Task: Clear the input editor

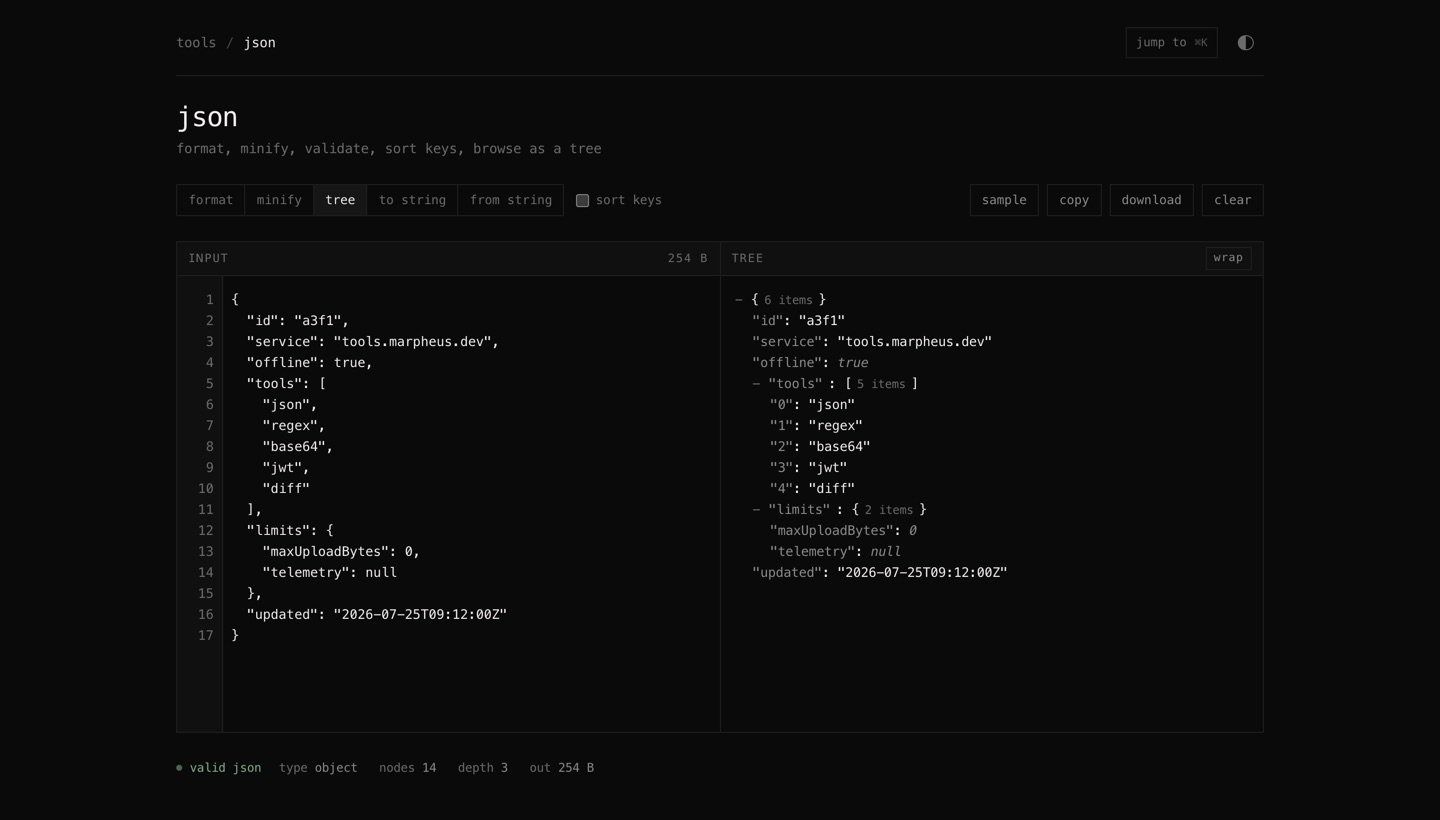Action: [x=1232, y=200]
